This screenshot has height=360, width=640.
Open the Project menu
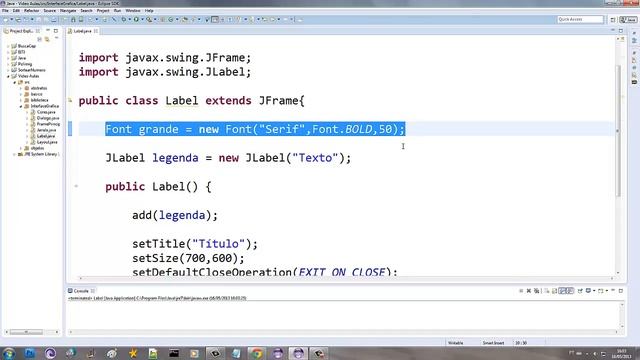[103, 11]
